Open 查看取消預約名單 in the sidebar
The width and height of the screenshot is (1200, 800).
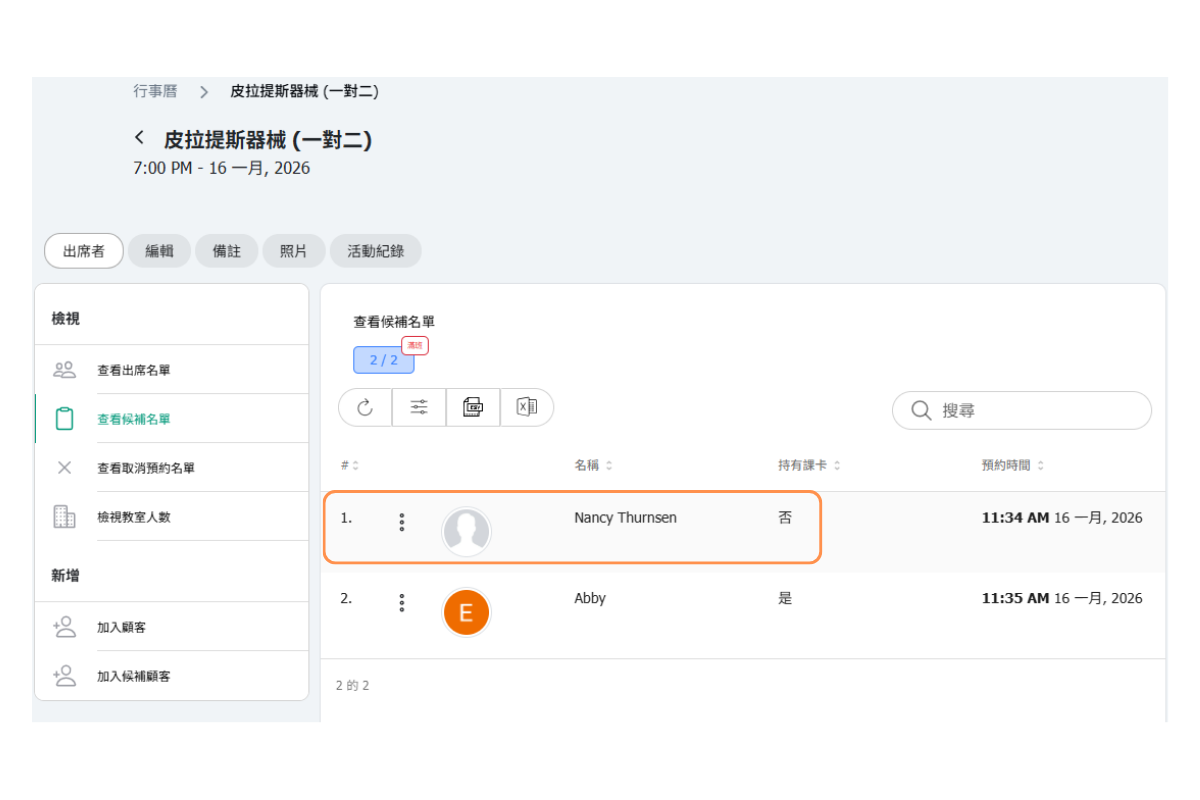pyautogui.click(x=146, y=468)
